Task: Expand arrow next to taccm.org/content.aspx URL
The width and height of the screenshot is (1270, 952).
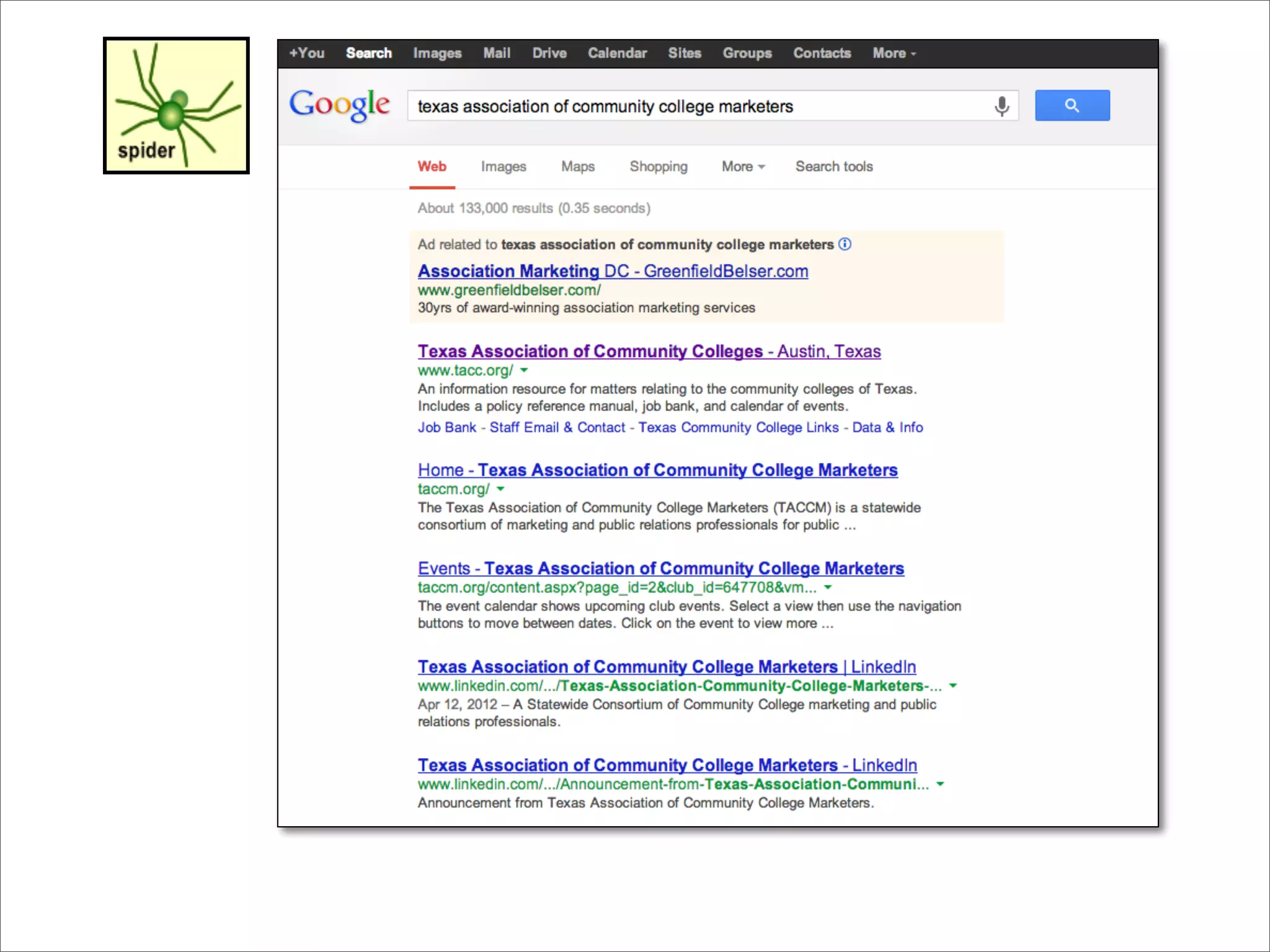Action: [x=828, y=587]
